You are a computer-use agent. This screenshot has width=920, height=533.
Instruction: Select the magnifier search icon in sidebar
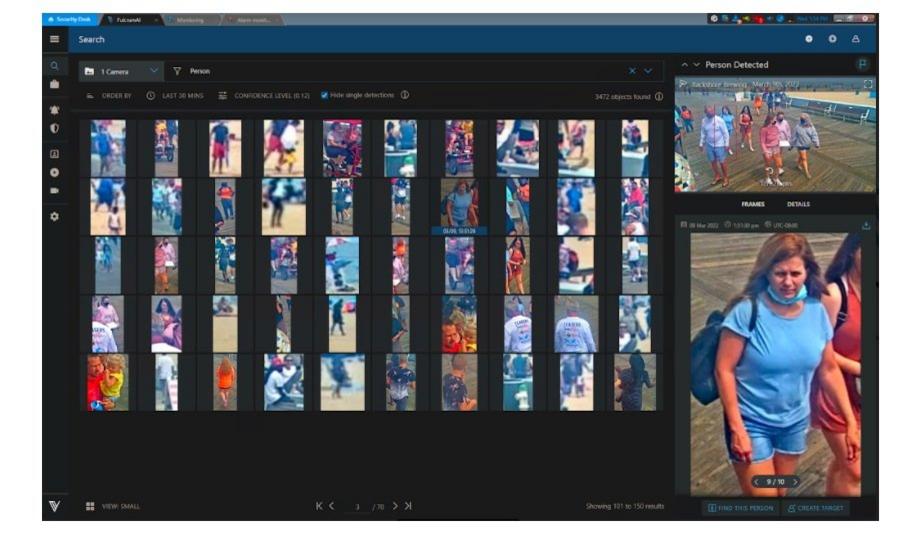pos(55,66)
